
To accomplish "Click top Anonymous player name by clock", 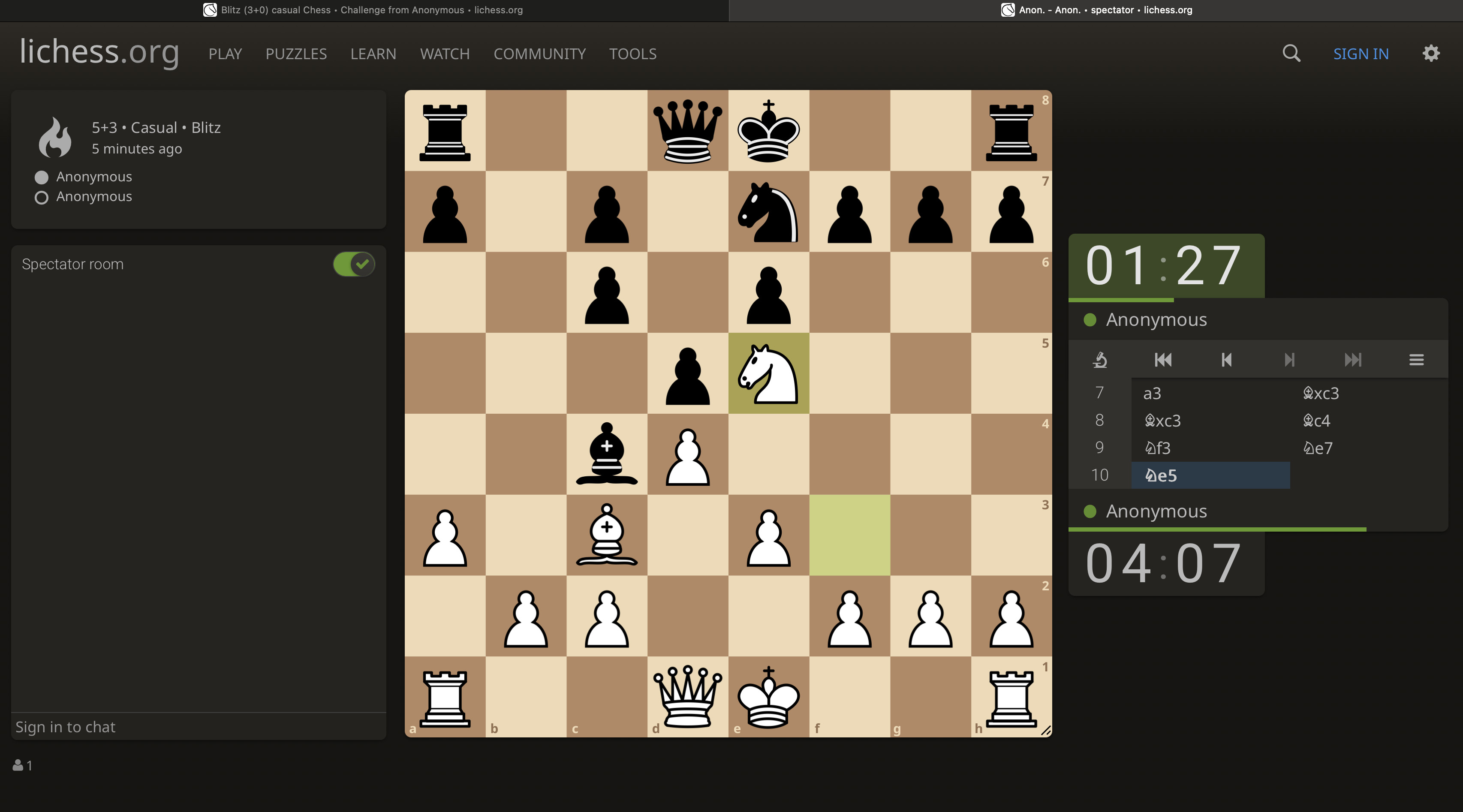I will (1156, 320).
